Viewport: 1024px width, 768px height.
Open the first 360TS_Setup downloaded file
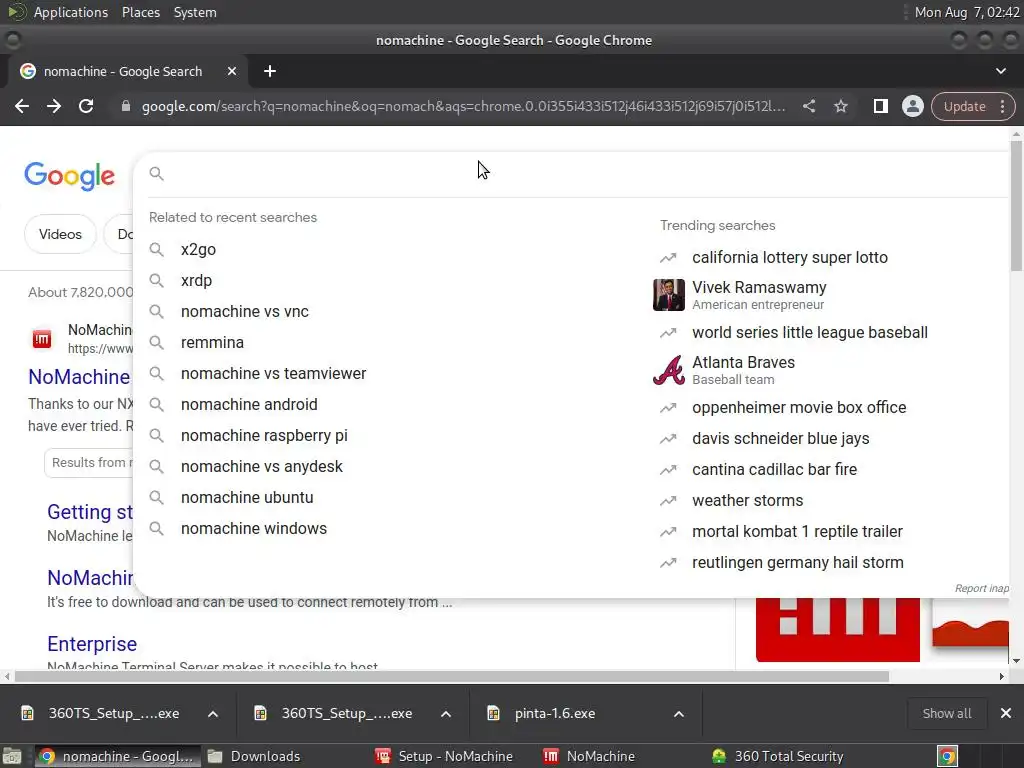(x=114, y=714)
